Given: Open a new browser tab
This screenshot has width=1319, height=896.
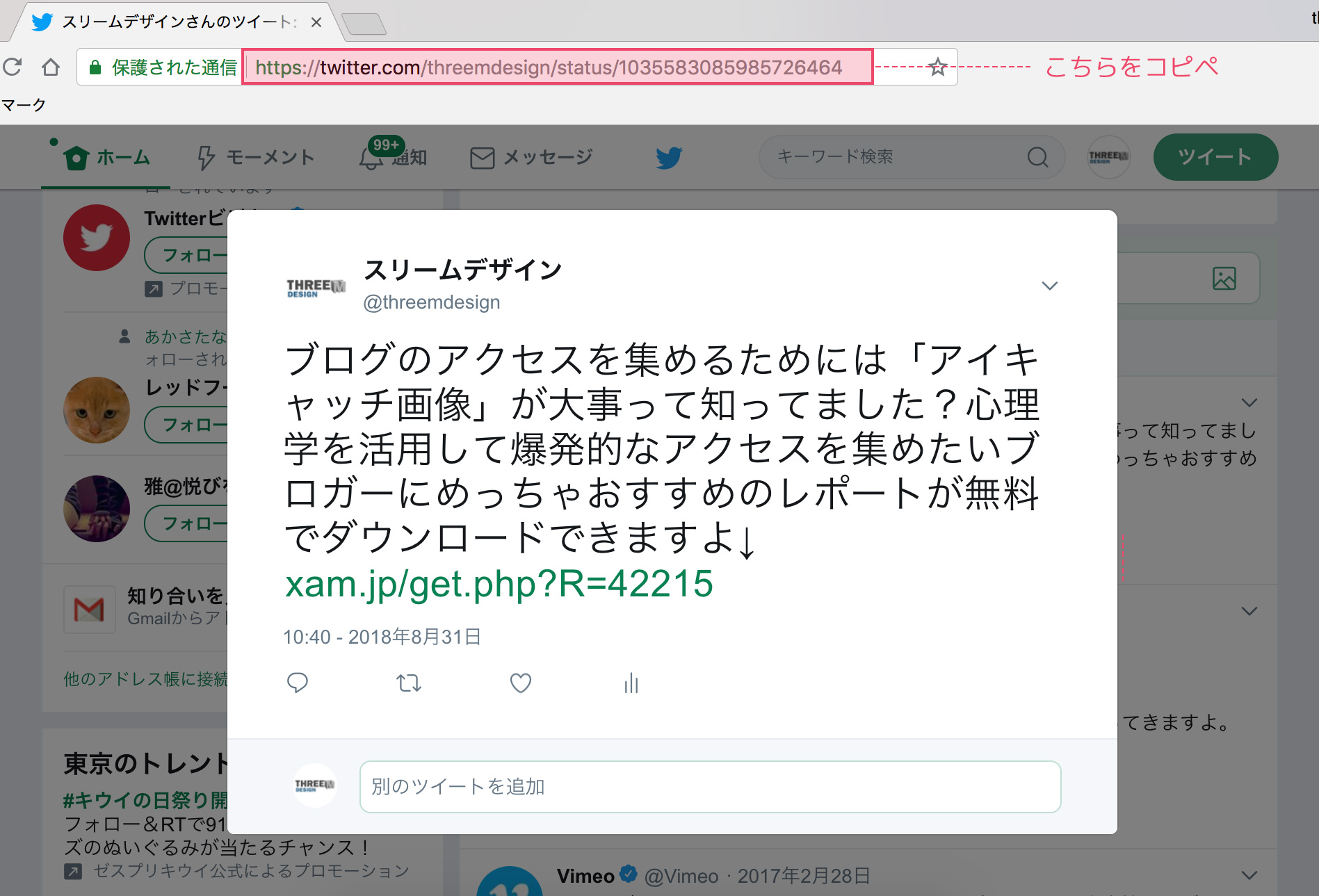Looking at the screenshot, I should pyautogui.click(x=364, y=24).
